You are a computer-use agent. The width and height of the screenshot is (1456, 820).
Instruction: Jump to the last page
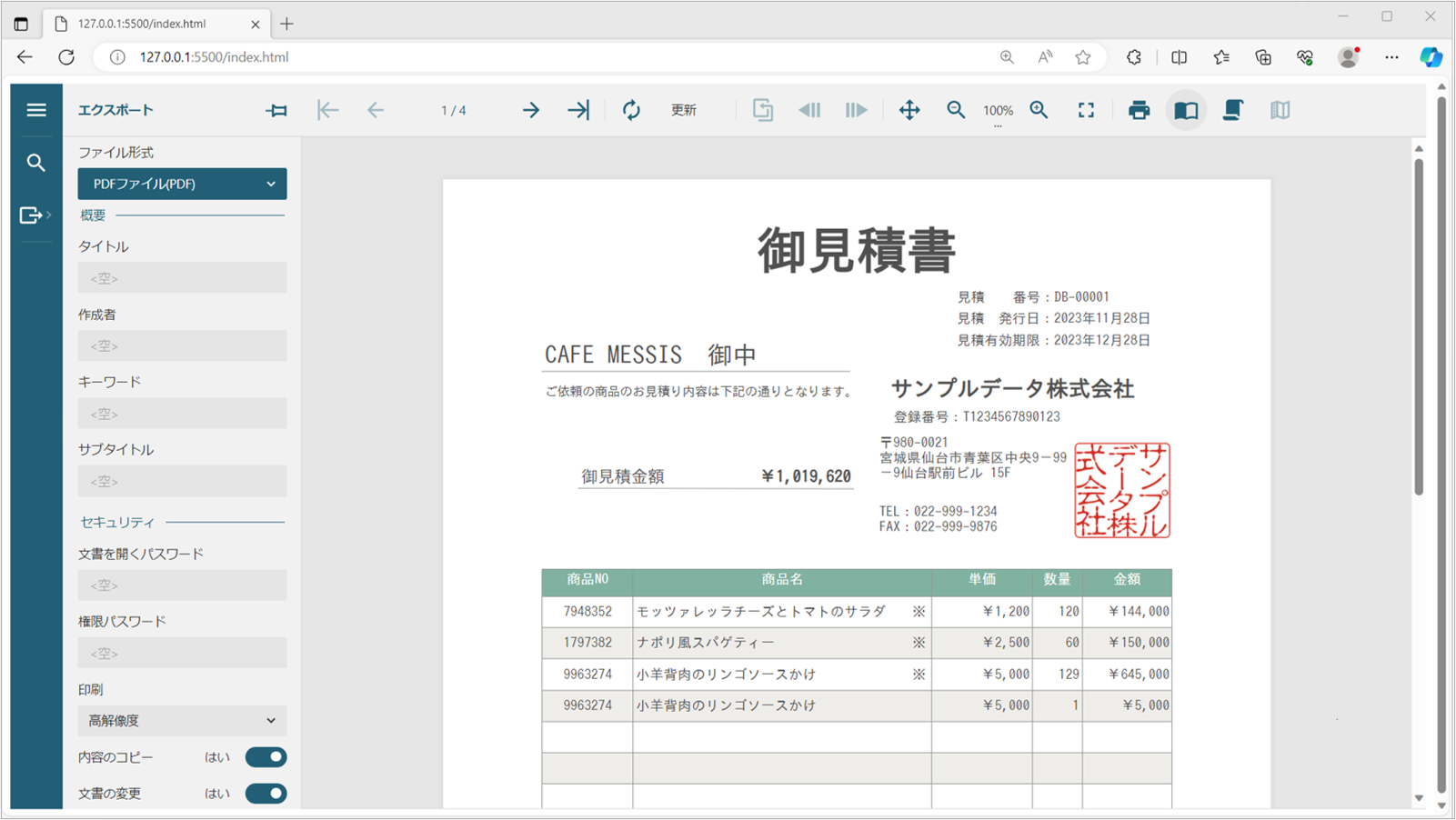pyautogui.click(x=578, y=110)
